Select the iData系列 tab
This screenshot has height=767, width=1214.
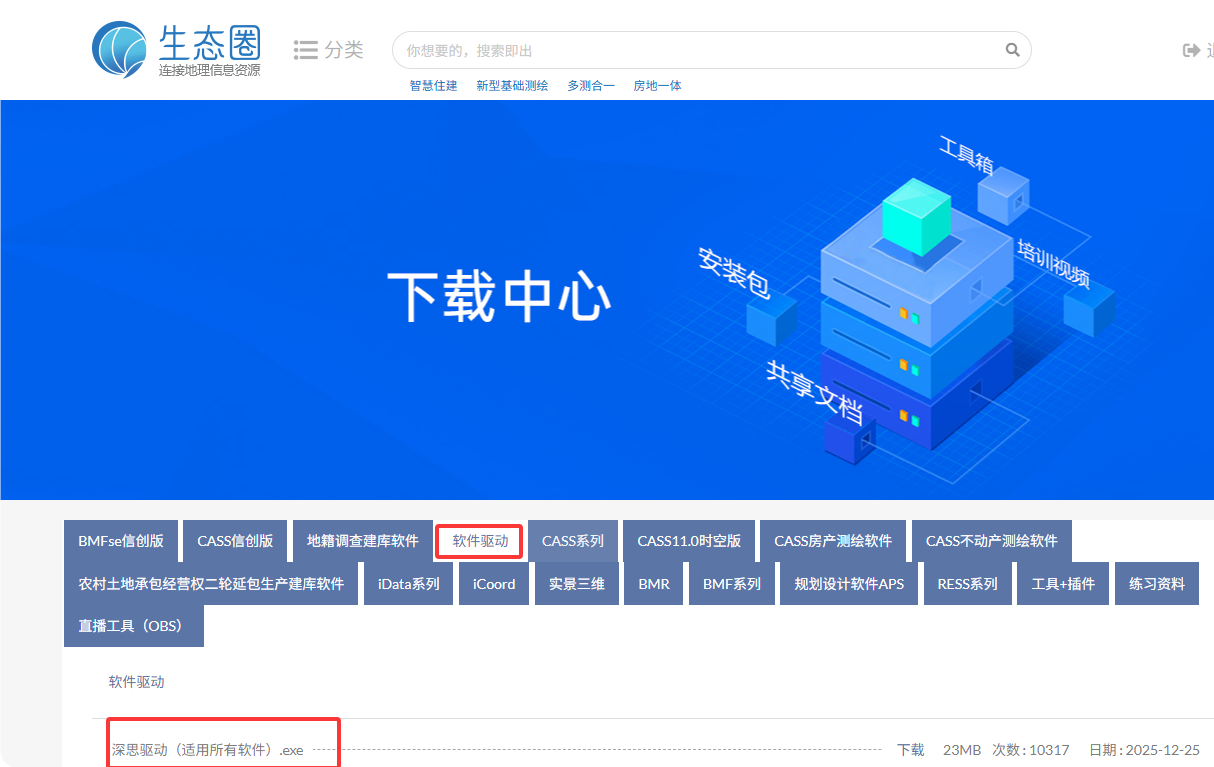pos(408,584)
